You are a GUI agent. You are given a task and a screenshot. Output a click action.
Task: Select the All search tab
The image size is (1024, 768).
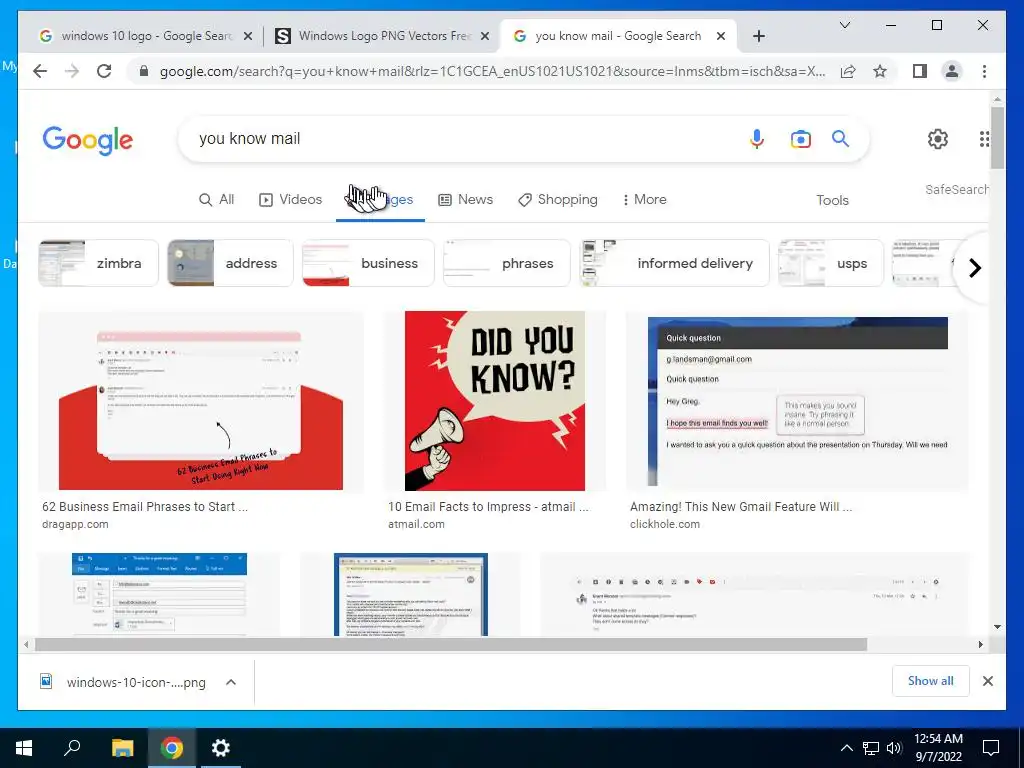tap(216, 199)
